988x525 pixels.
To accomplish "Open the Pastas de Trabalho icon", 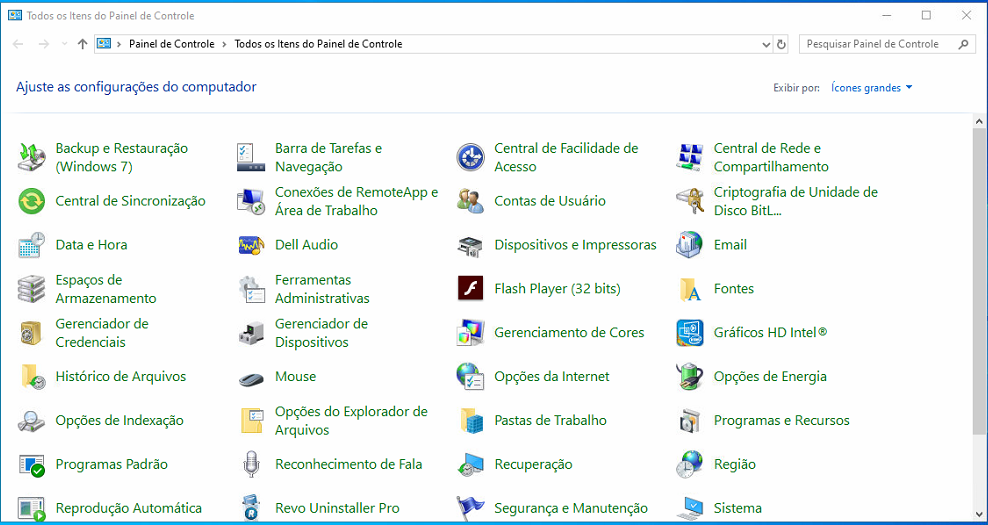I will 470,420.
